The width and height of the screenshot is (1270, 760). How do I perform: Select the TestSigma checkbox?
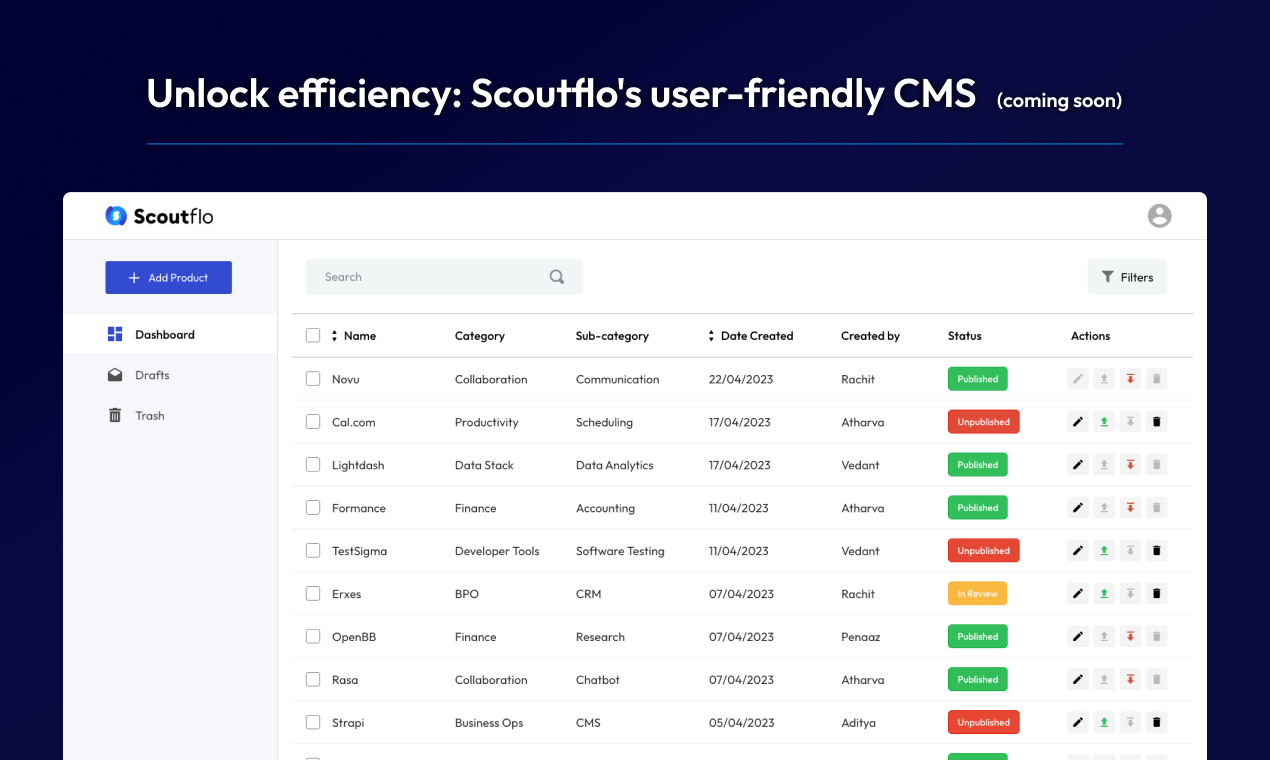coord(313,551)
